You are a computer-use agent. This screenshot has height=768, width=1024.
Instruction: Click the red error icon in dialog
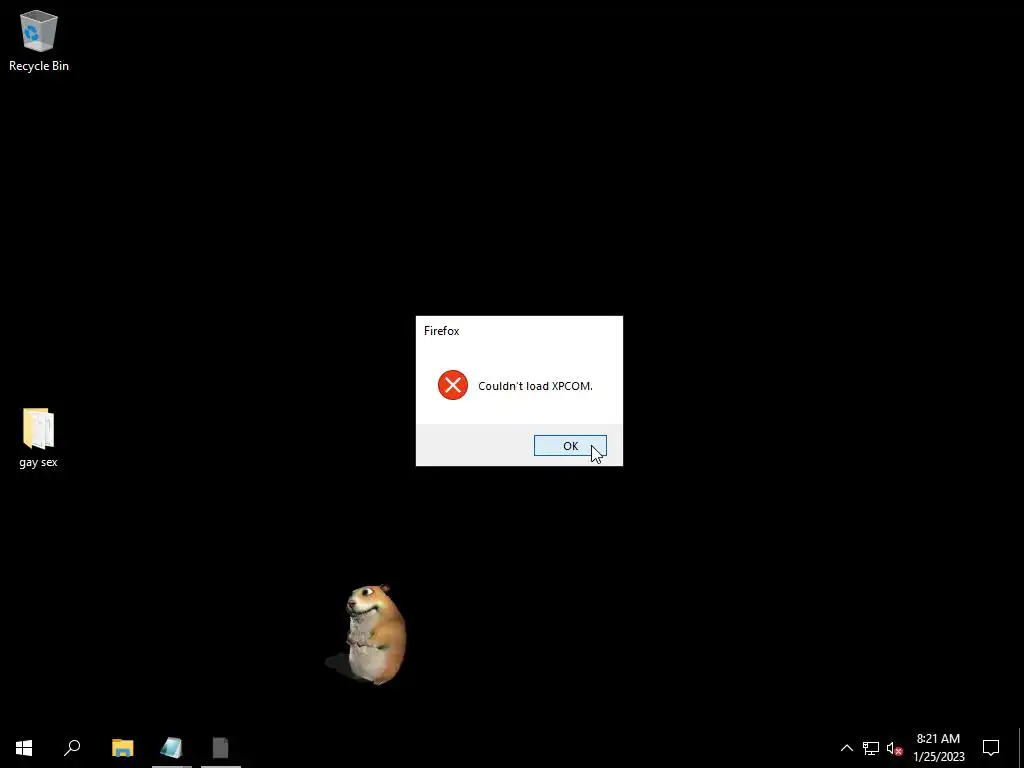pos(453,385)
